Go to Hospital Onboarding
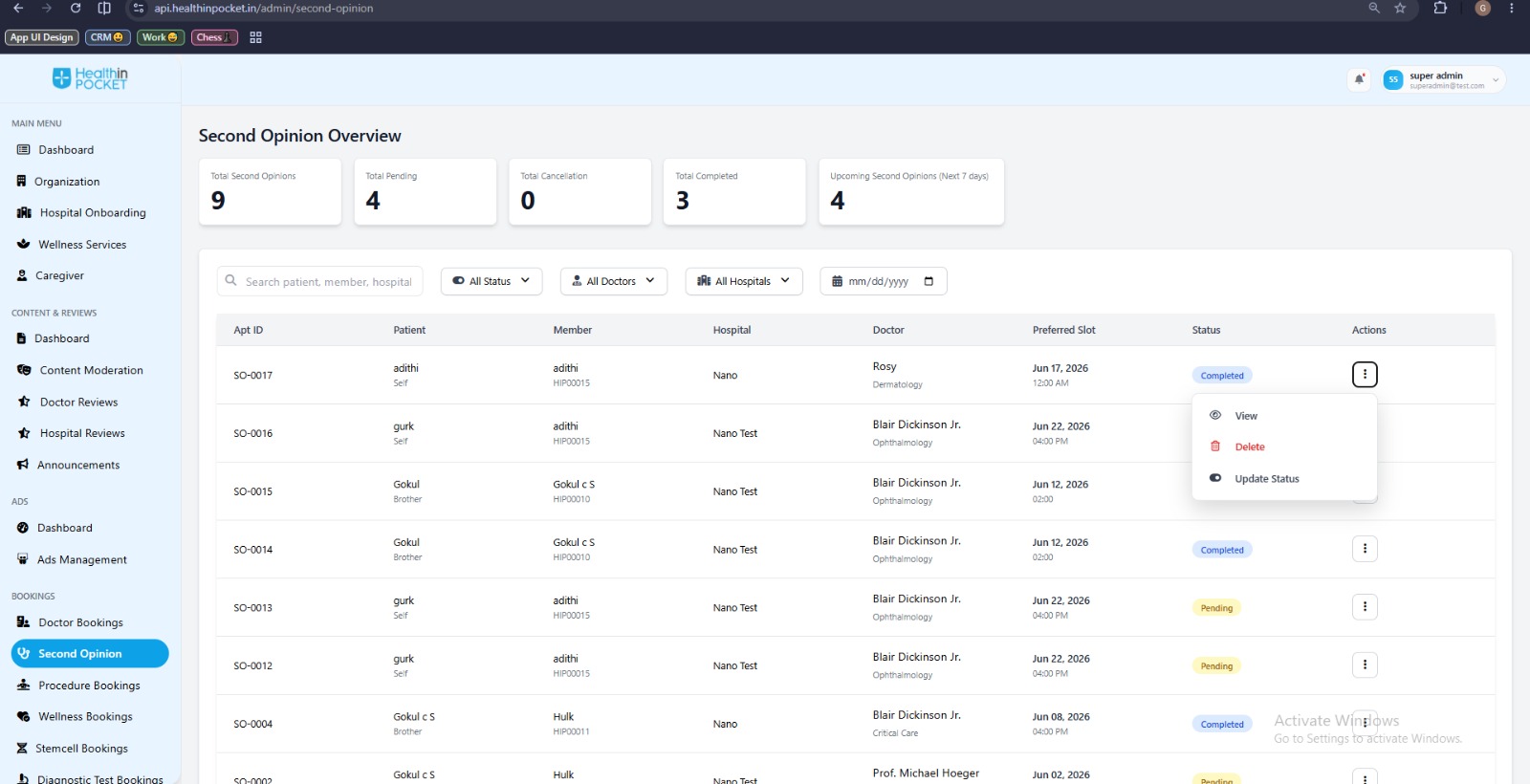1530x784 pixels. click(81, 213)
